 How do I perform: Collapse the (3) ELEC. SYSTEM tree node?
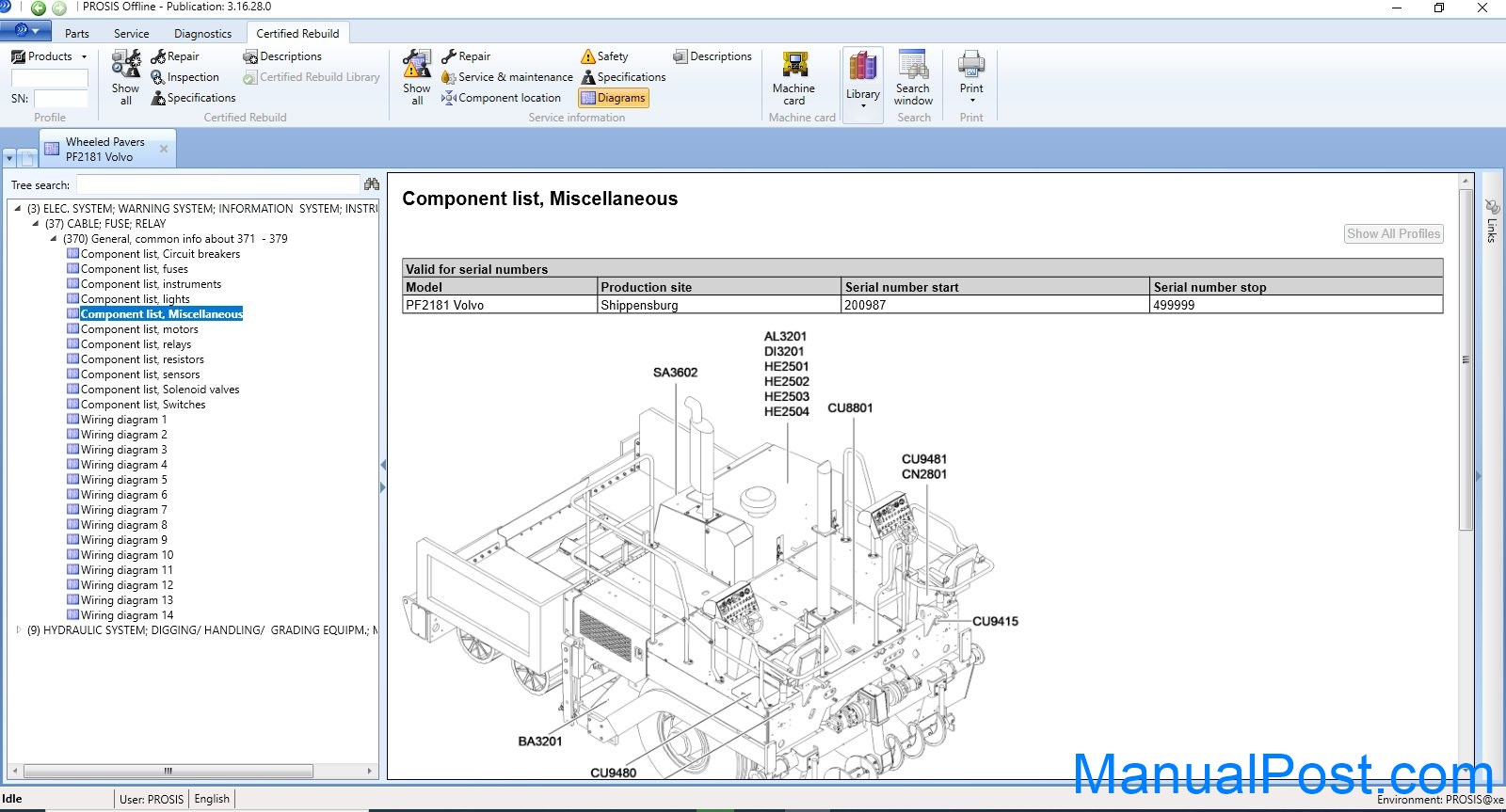(18, 209)
